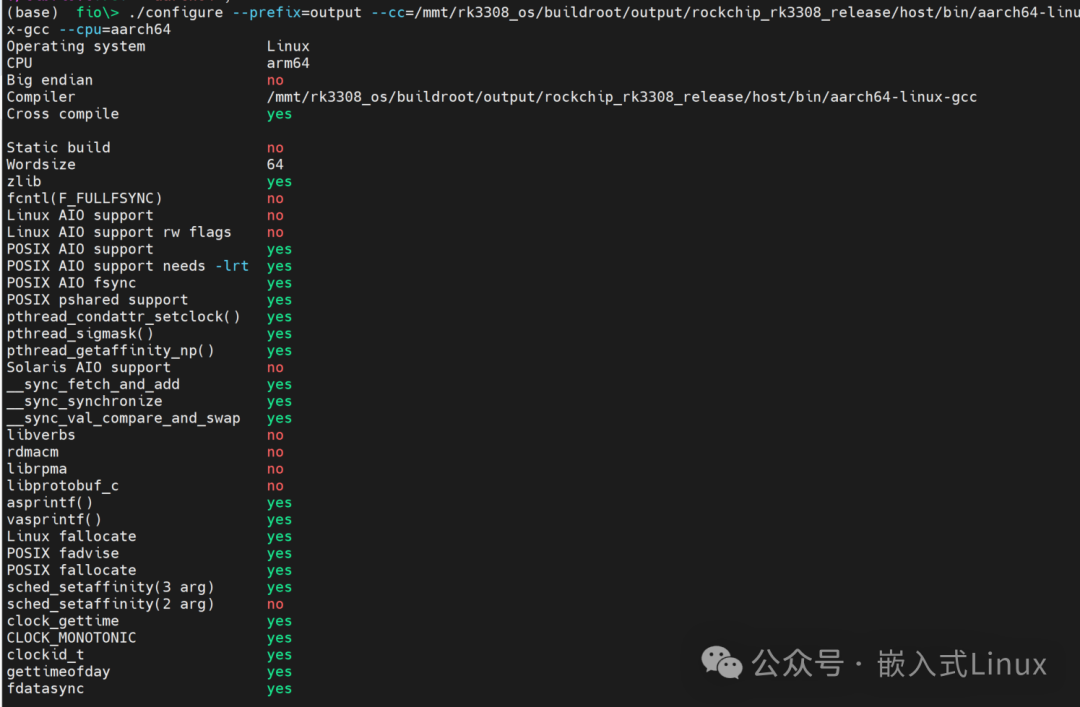Click the "./configure" command in the prompt line
Screen dimensions: 1080x707
pyautogui.click(x=176, y=12)
